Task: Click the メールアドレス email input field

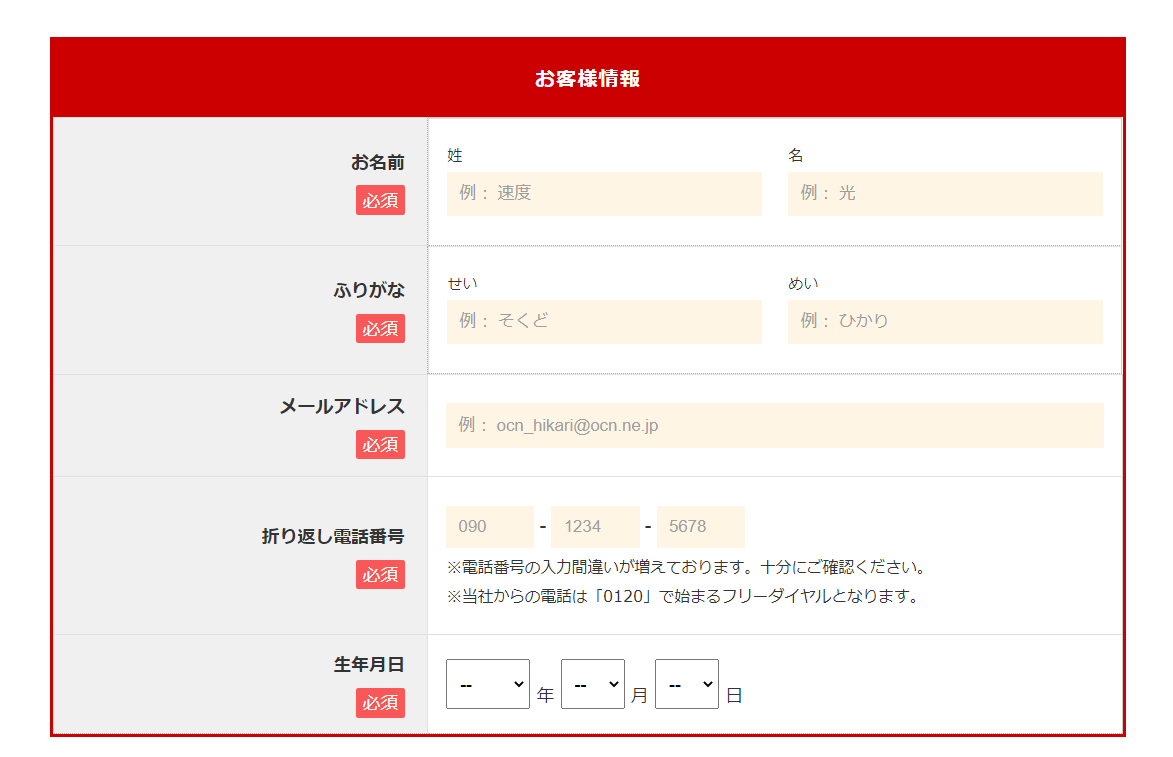Action: [774, 426]
